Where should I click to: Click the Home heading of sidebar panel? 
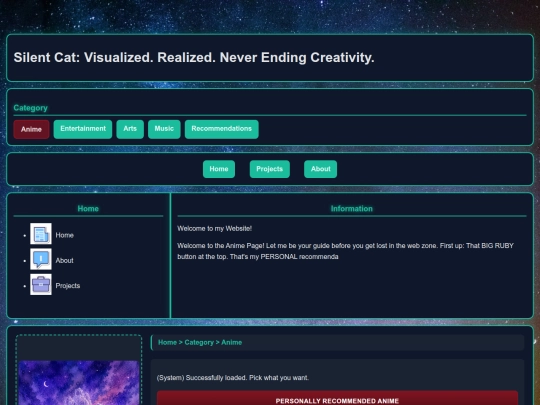[88, 209]
